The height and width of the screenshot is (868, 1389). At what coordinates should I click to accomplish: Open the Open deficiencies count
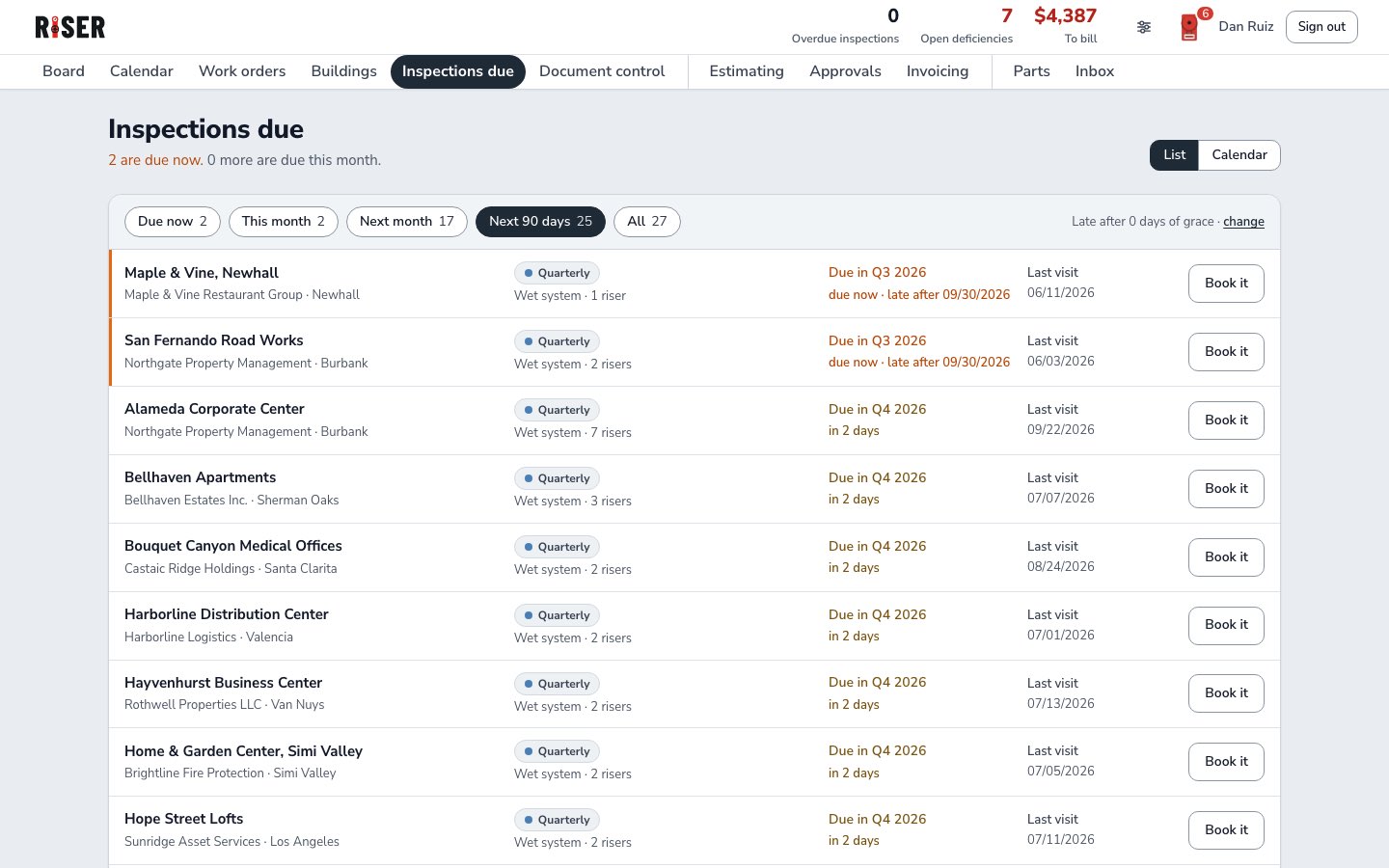[x=967, y=27]
